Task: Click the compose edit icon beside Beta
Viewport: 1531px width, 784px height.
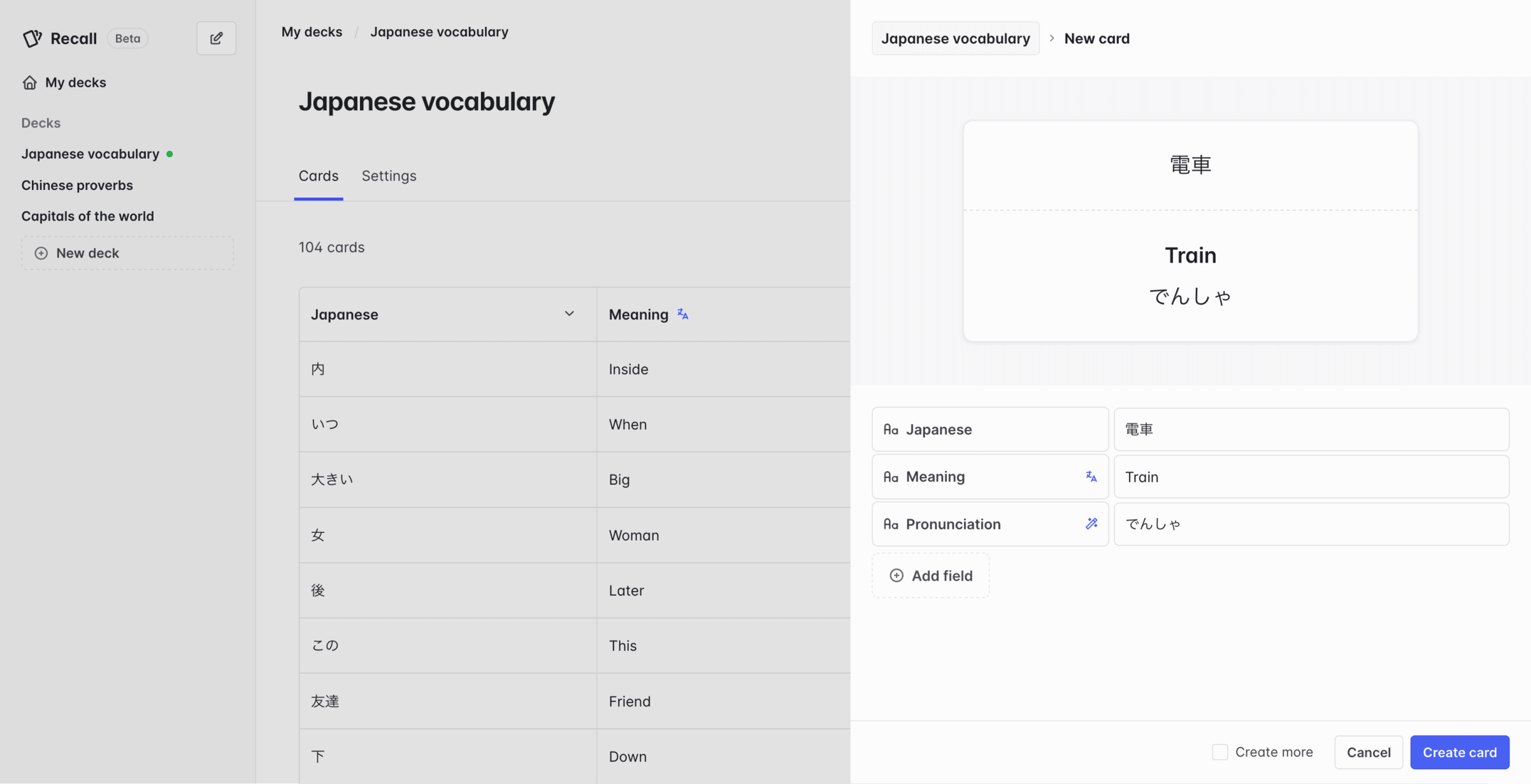Action: click(x=216, y=38)
